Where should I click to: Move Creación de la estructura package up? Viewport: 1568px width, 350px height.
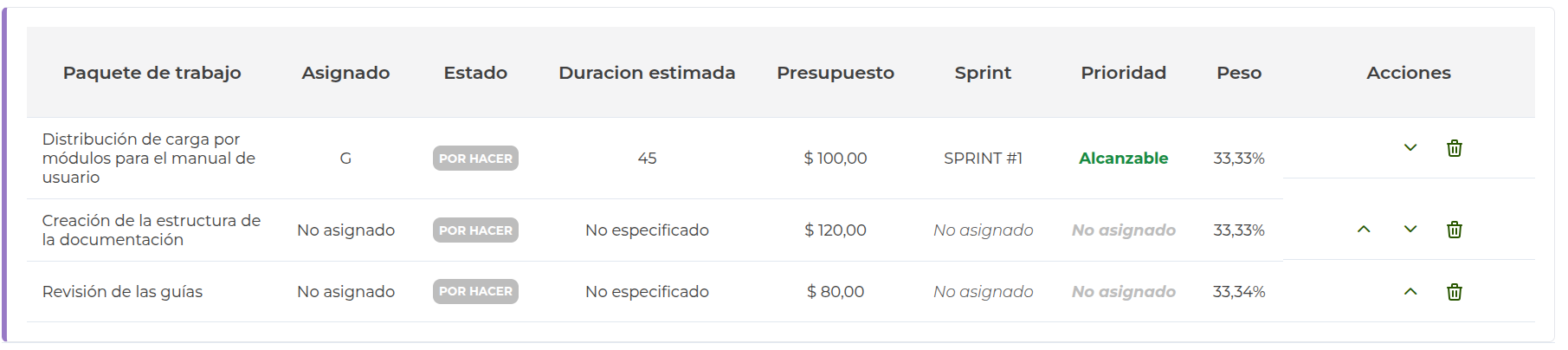tap(1364, 230)
